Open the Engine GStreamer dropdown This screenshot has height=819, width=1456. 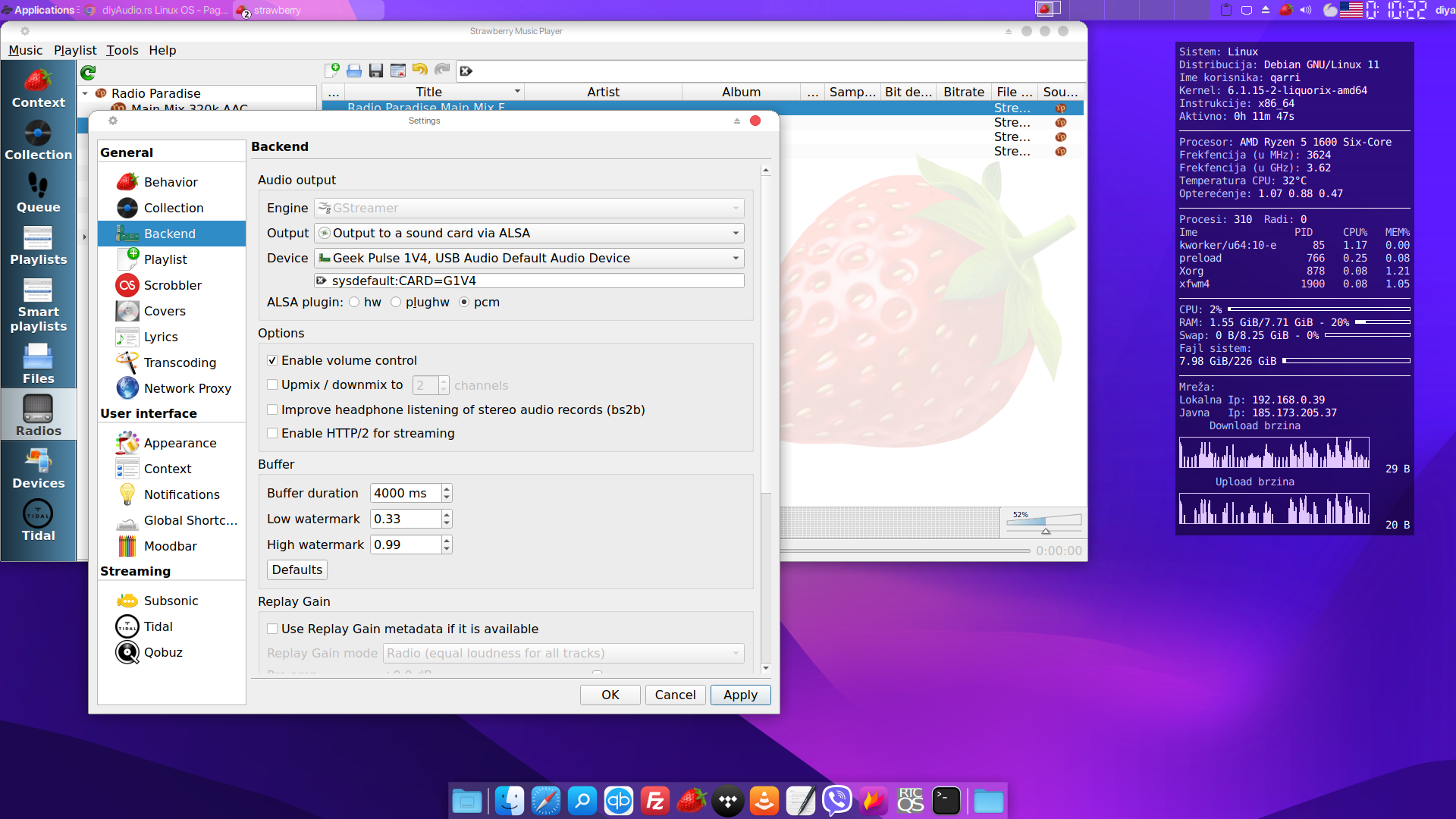529,208
